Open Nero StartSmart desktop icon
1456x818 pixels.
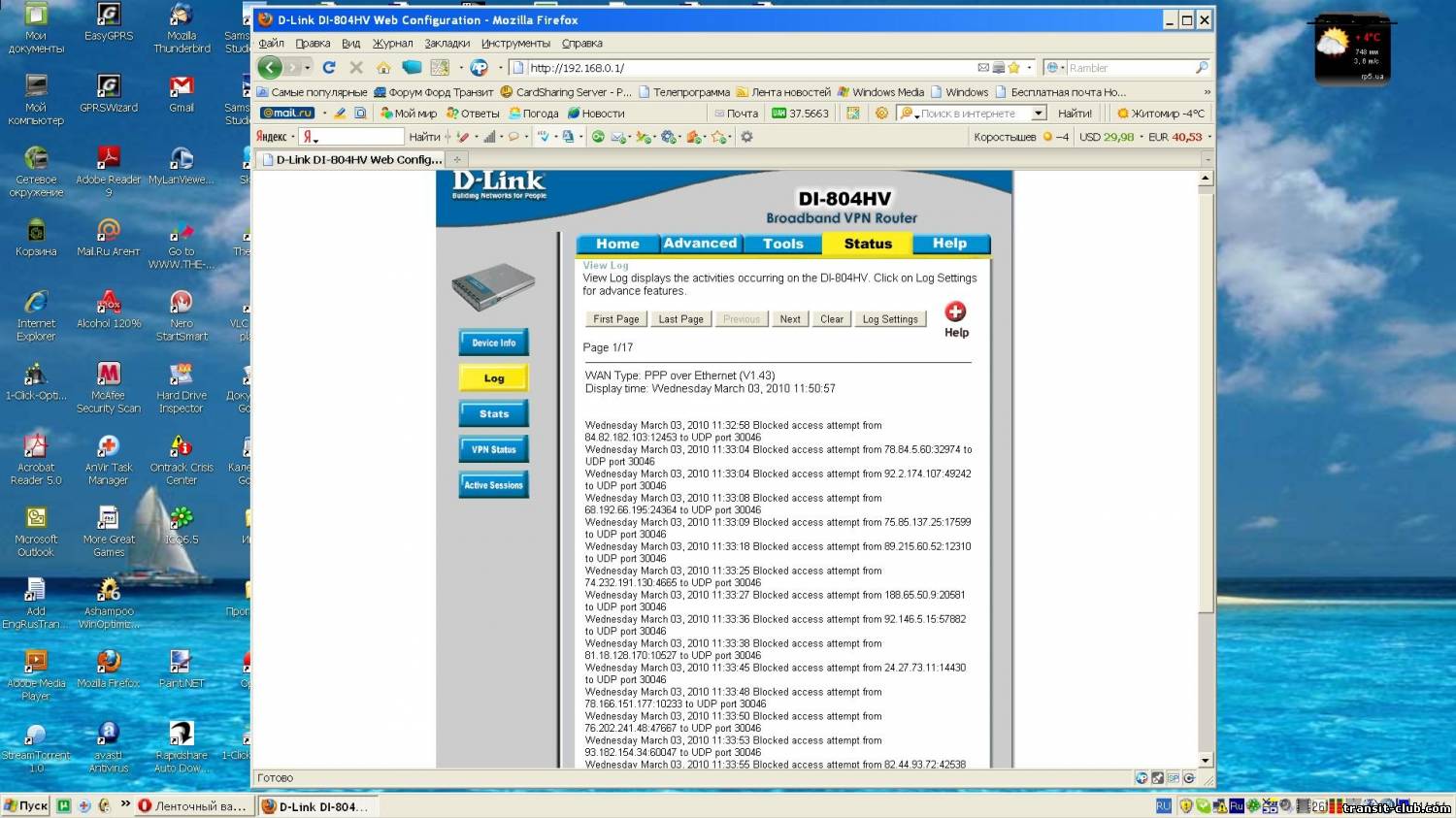(182, 315)
